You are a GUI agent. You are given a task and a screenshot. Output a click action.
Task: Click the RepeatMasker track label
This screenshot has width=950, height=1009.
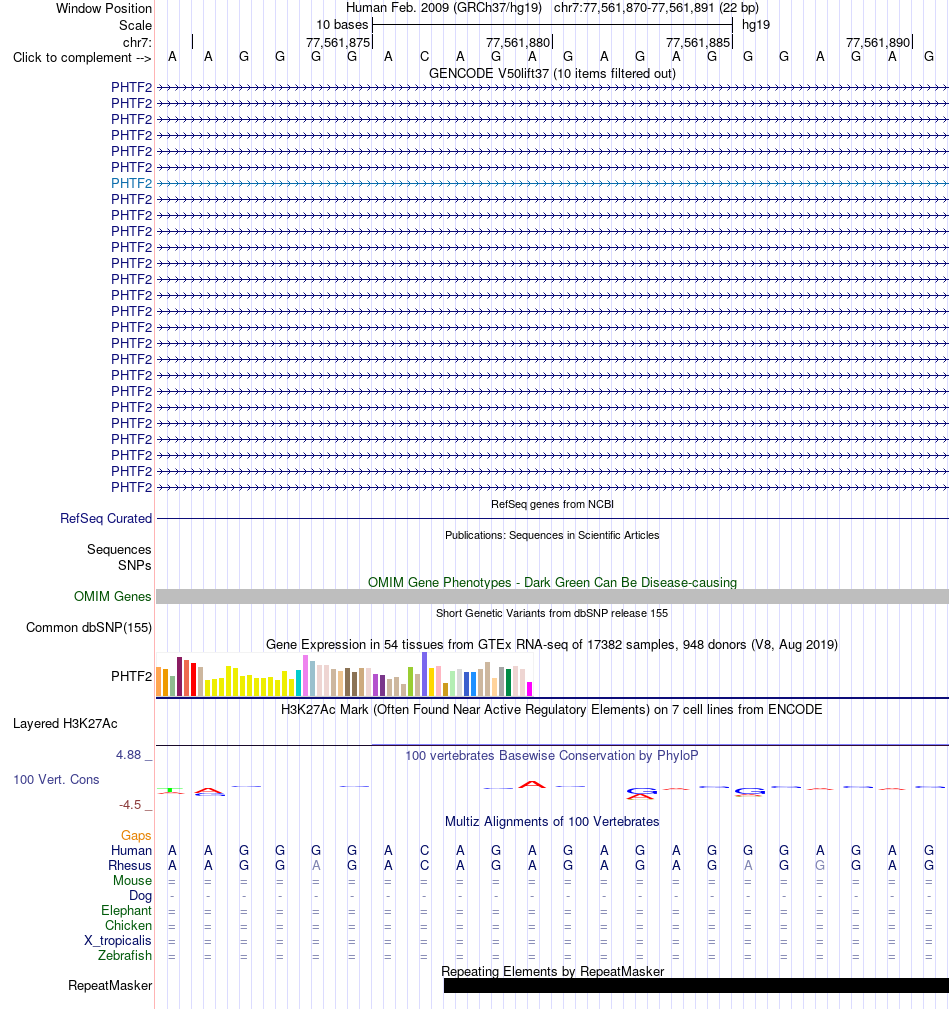point(110,985)
